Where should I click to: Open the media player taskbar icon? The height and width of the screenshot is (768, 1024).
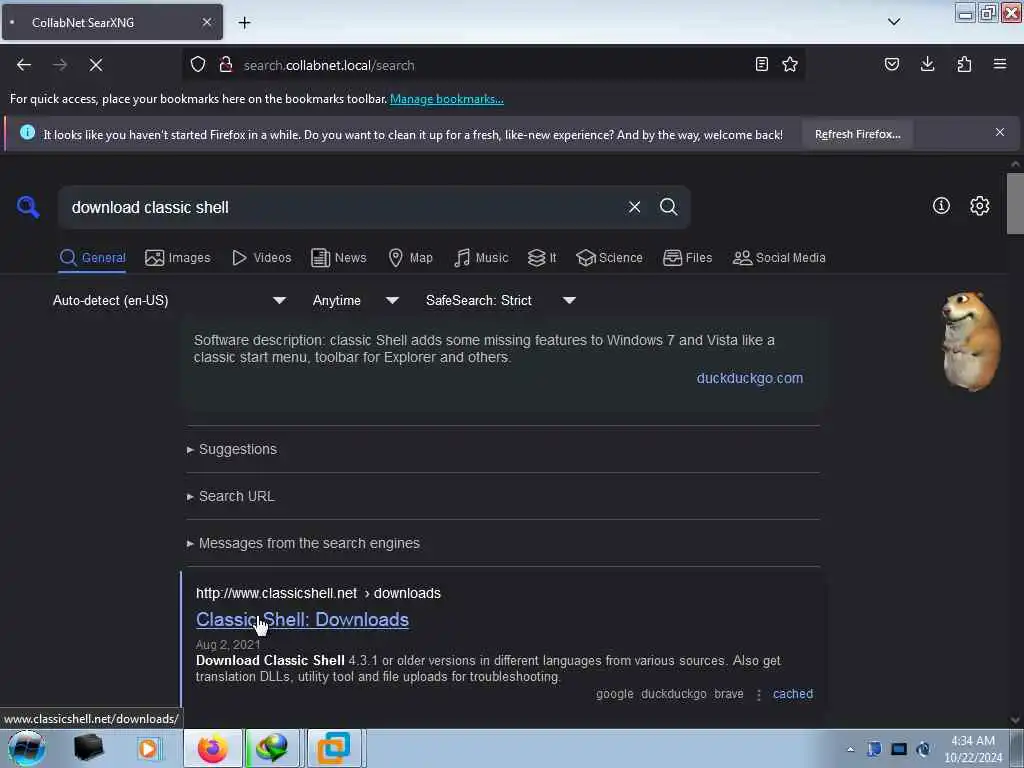coord(148,748)
